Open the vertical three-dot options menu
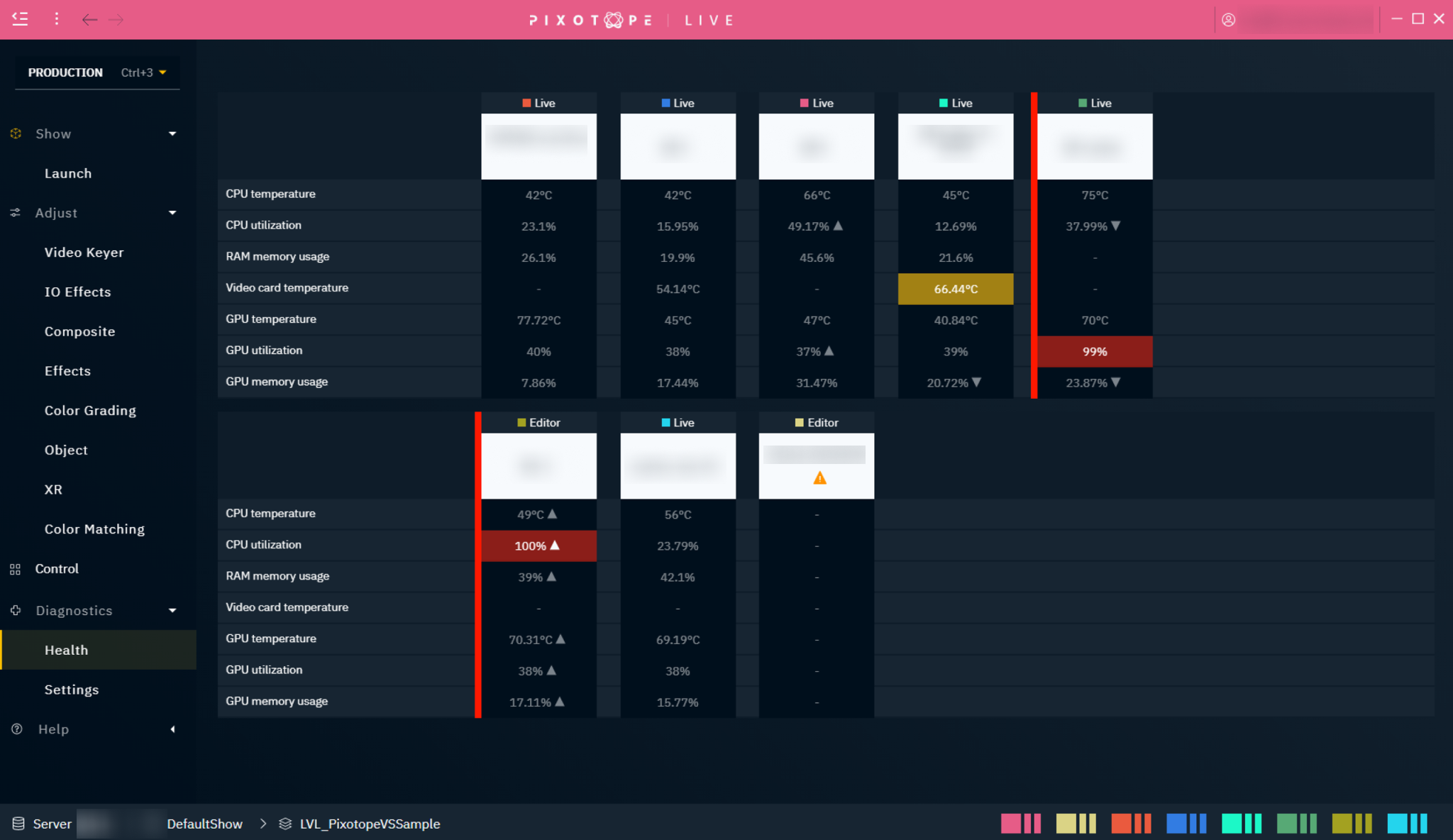1453x840 pixels. click(57, 19)
